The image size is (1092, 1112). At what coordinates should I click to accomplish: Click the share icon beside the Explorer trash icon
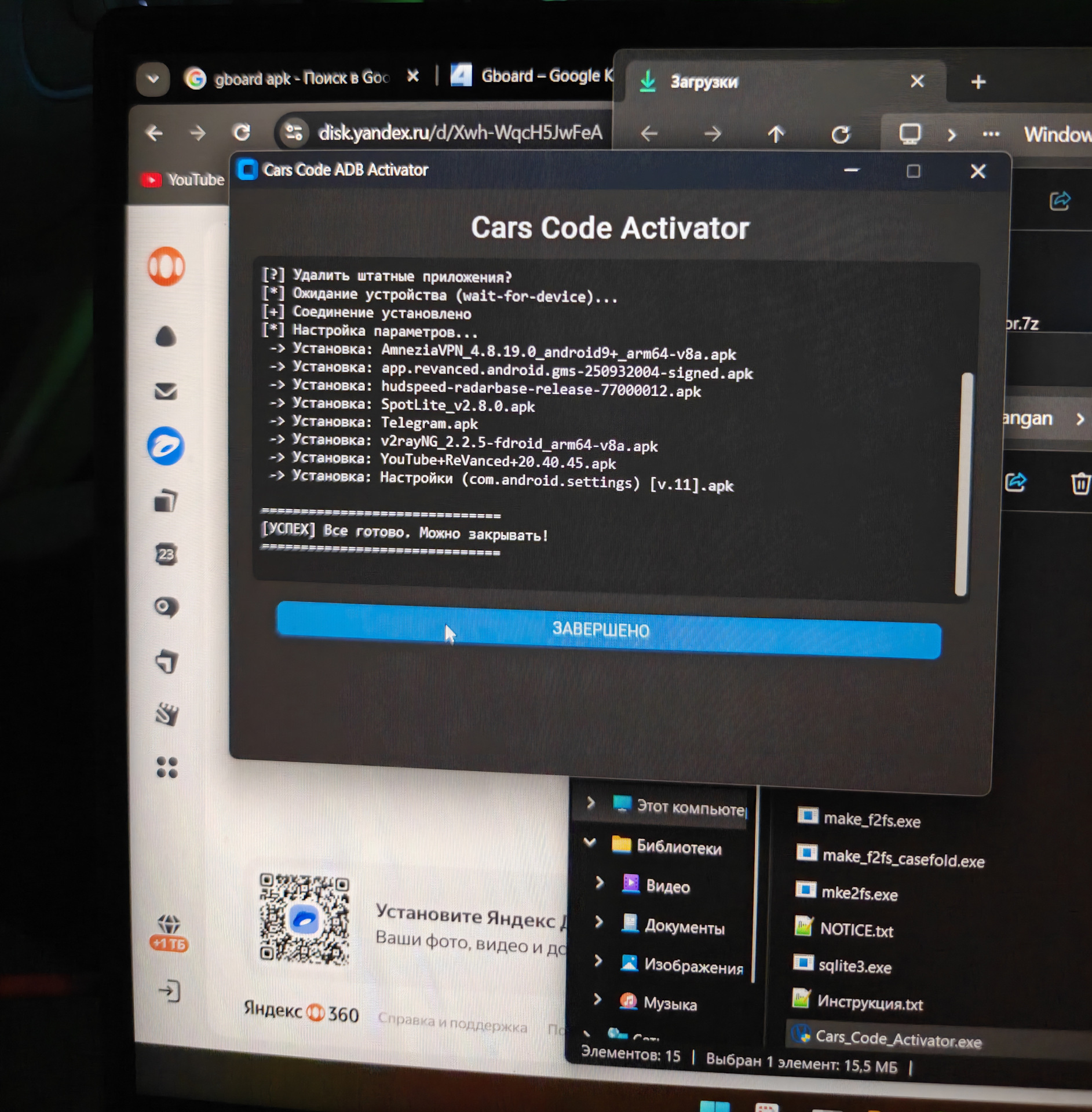[1016, 482]
